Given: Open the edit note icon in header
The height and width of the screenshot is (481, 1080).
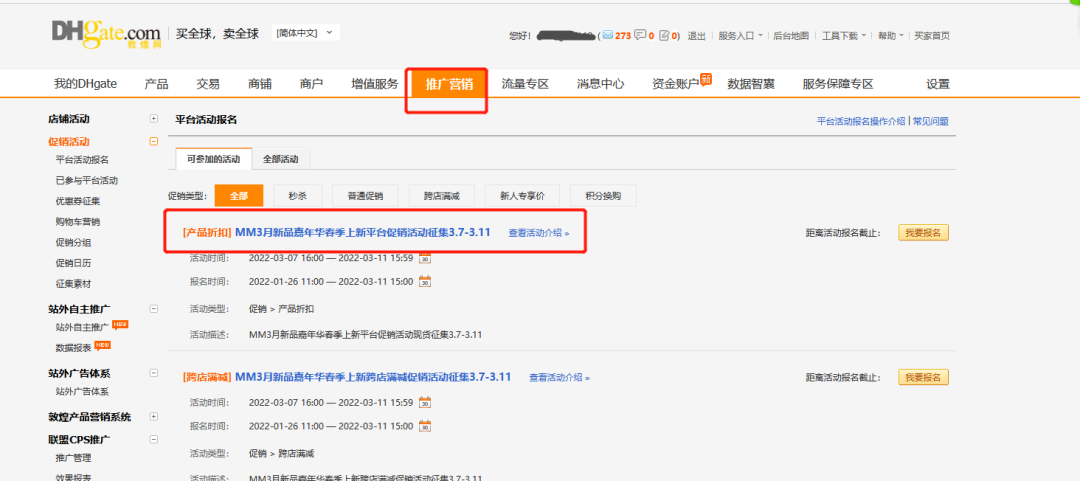Looking at the screenshot, I should (x=664, y=35).
